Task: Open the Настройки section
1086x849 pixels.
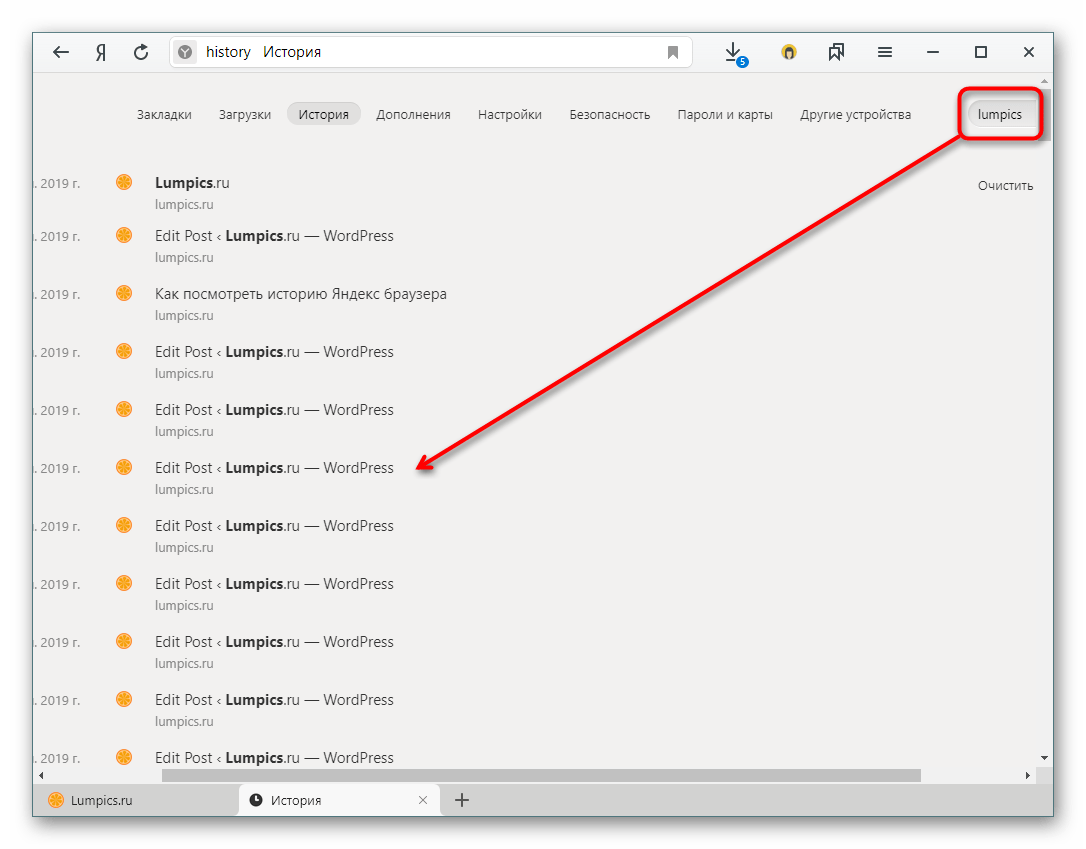Action: (x=509, y=114)
